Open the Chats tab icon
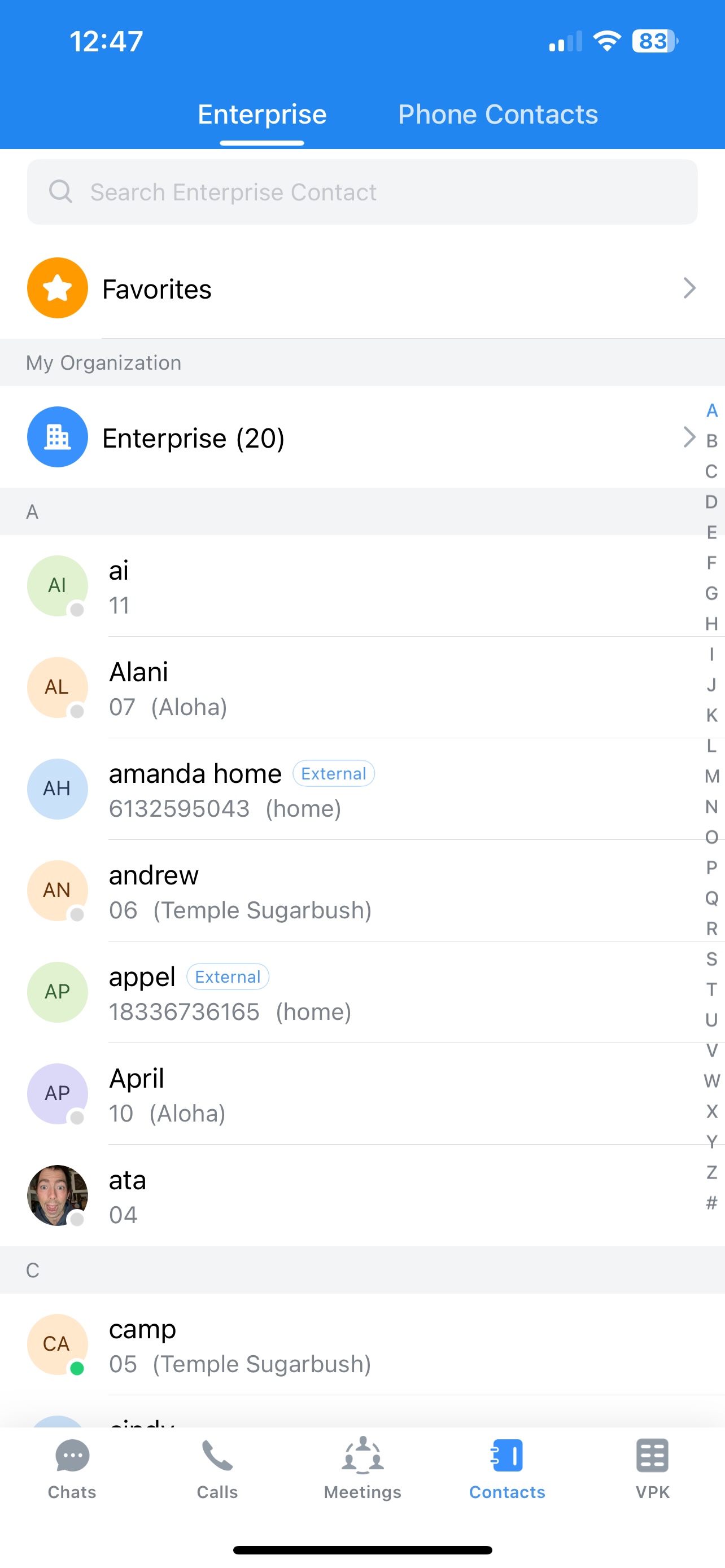The height and width of the screenshot is (1568, 725). pyautogui.click(x=72, y=1455)
